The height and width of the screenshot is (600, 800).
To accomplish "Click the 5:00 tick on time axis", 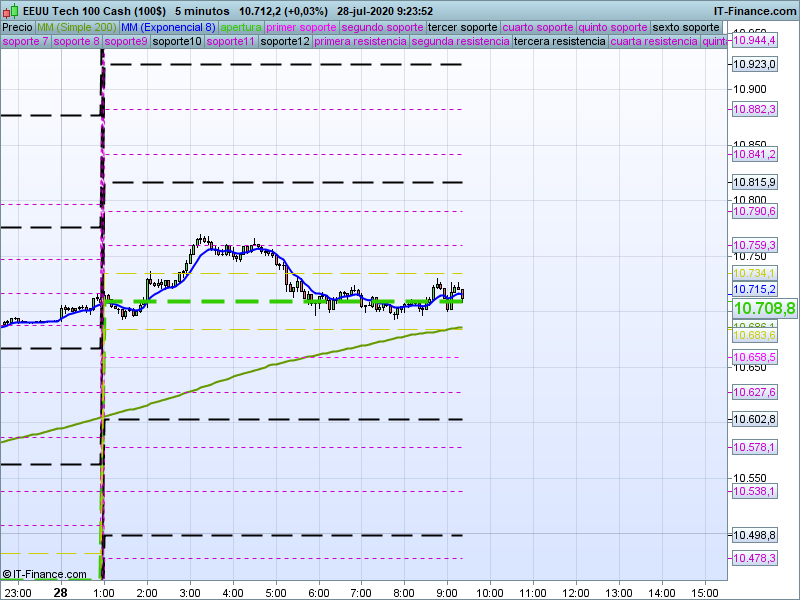I will pyautogui.click(x=276, y=592).
